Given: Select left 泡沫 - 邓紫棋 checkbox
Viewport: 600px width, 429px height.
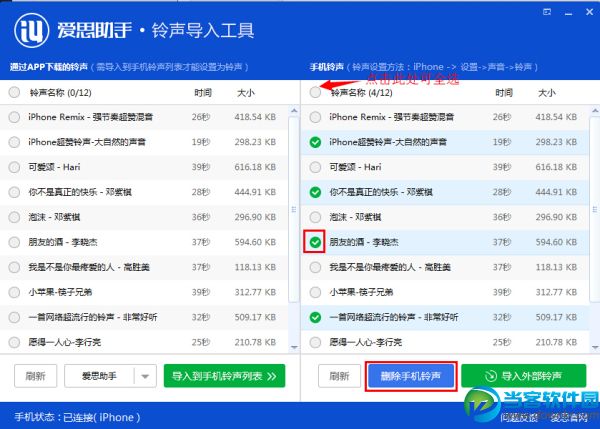Looking at the screenshot, I should 14,217.
